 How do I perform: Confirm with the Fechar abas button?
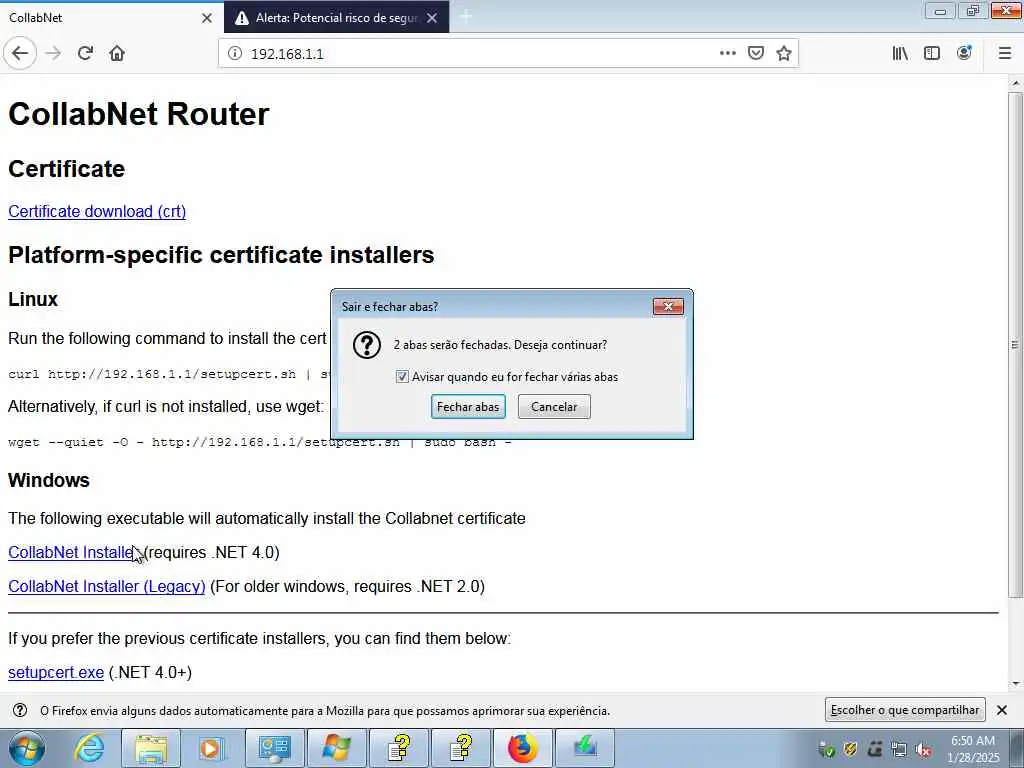click(x=468, y=407)
